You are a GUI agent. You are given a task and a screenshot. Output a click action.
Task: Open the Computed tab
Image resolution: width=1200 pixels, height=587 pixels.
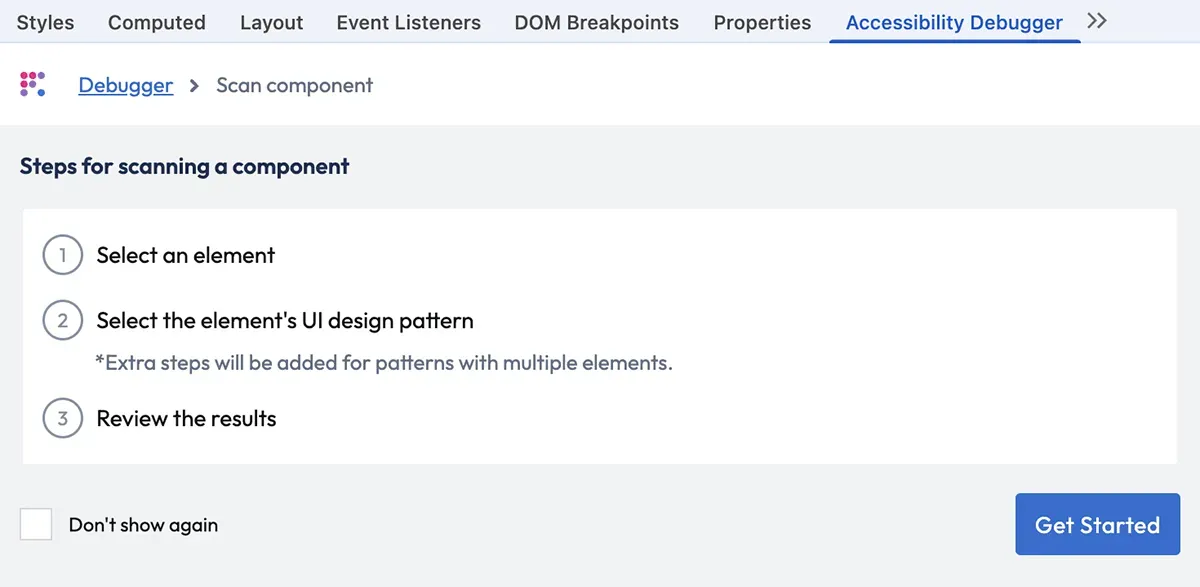point(157,22)
